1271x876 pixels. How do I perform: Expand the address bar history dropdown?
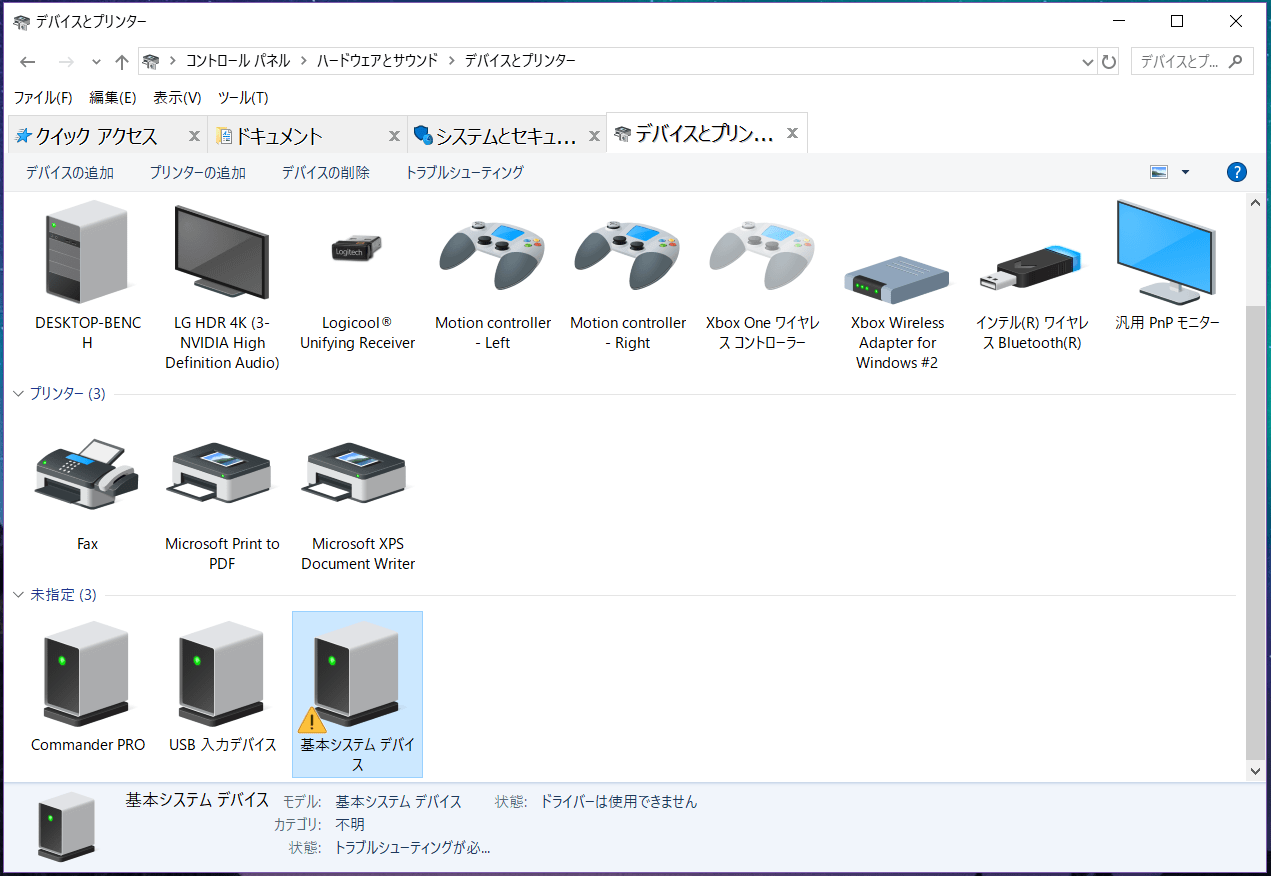pos(1087,62)
